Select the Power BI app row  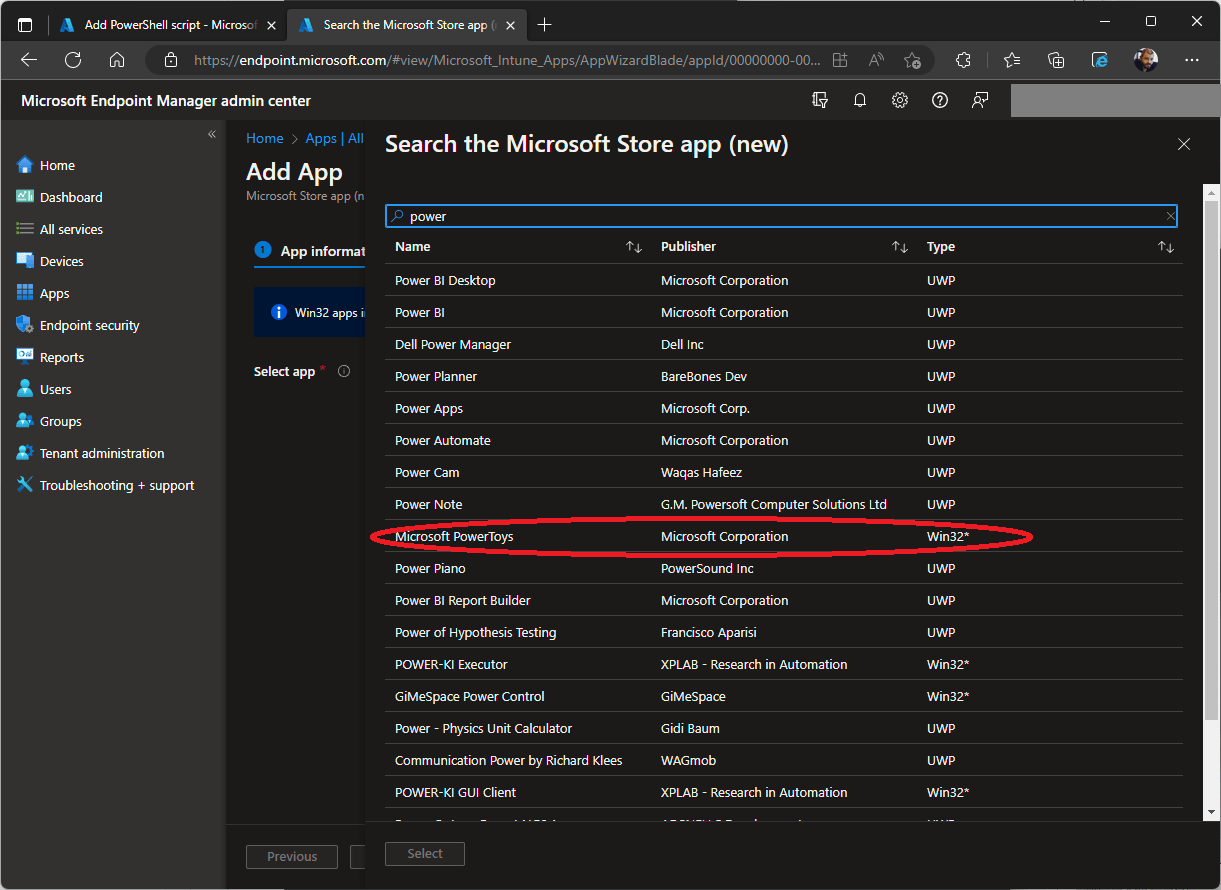point(784,312)
